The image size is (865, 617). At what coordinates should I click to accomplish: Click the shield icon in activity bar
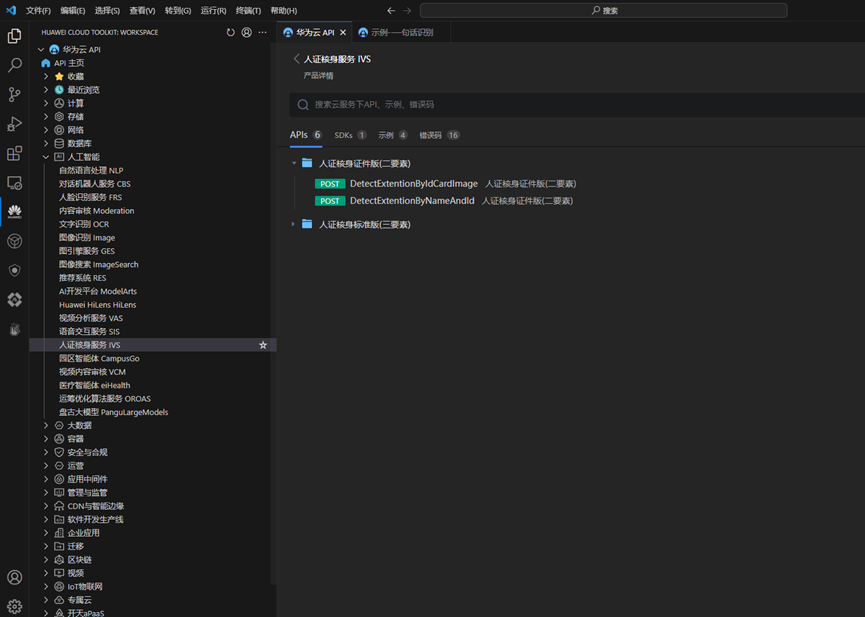pyautogui.click(x=14, y=270)
